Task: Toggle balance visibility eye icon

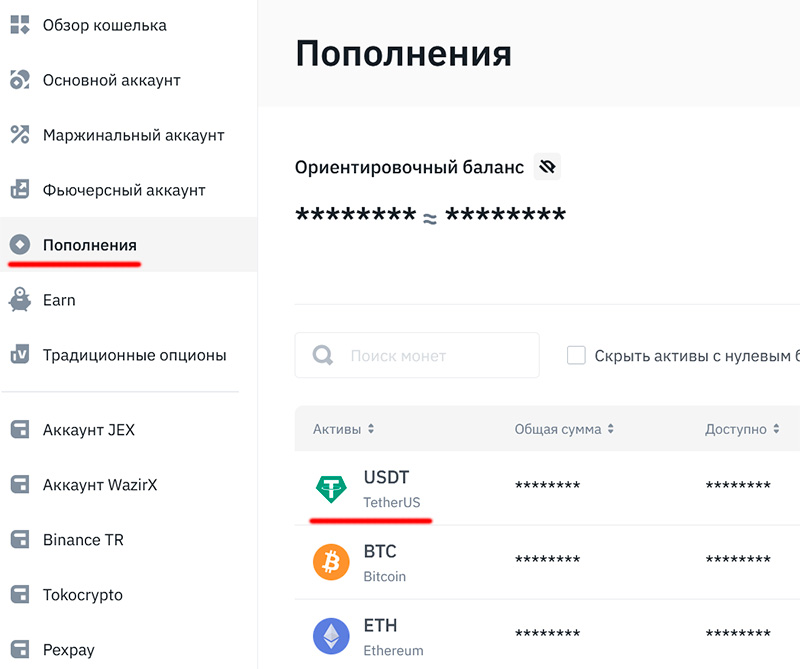Action: [x=546, y=167]
